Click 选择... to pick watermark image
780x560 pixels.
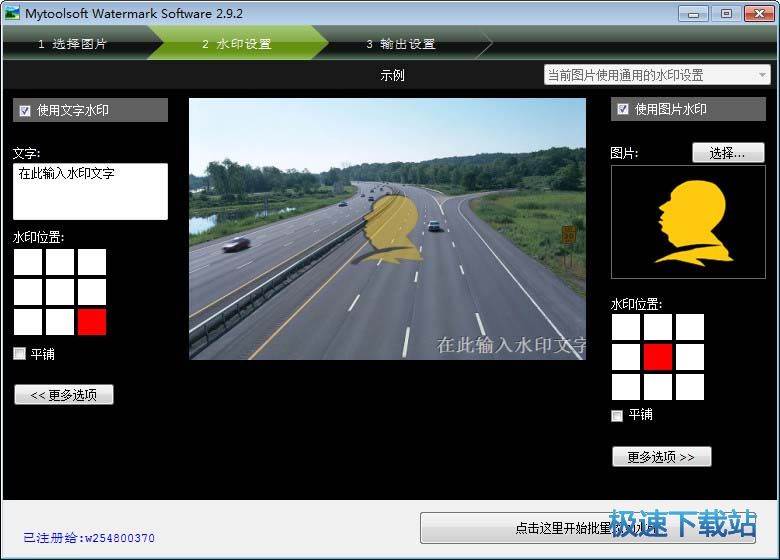tap(727, 153)
